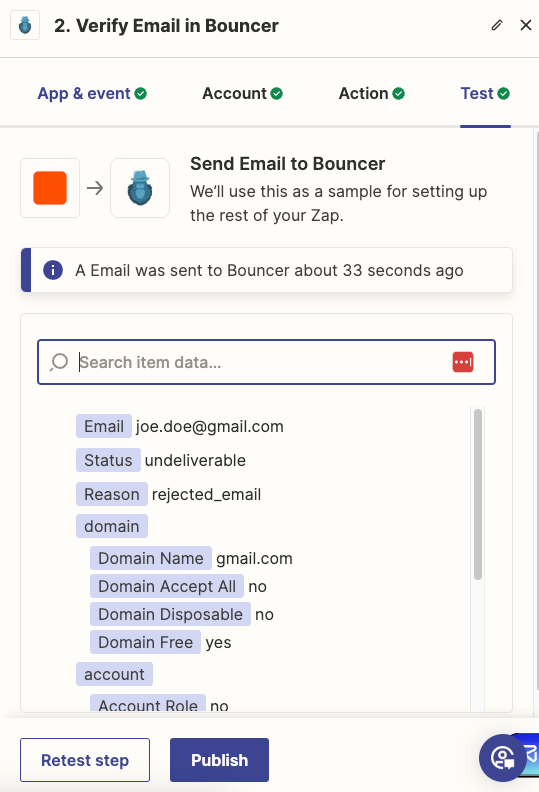The height and width of the screenshot is (792, 539).
Task: Focus the Search item data field
Action: pyautogui.click(x=266, y=362)
